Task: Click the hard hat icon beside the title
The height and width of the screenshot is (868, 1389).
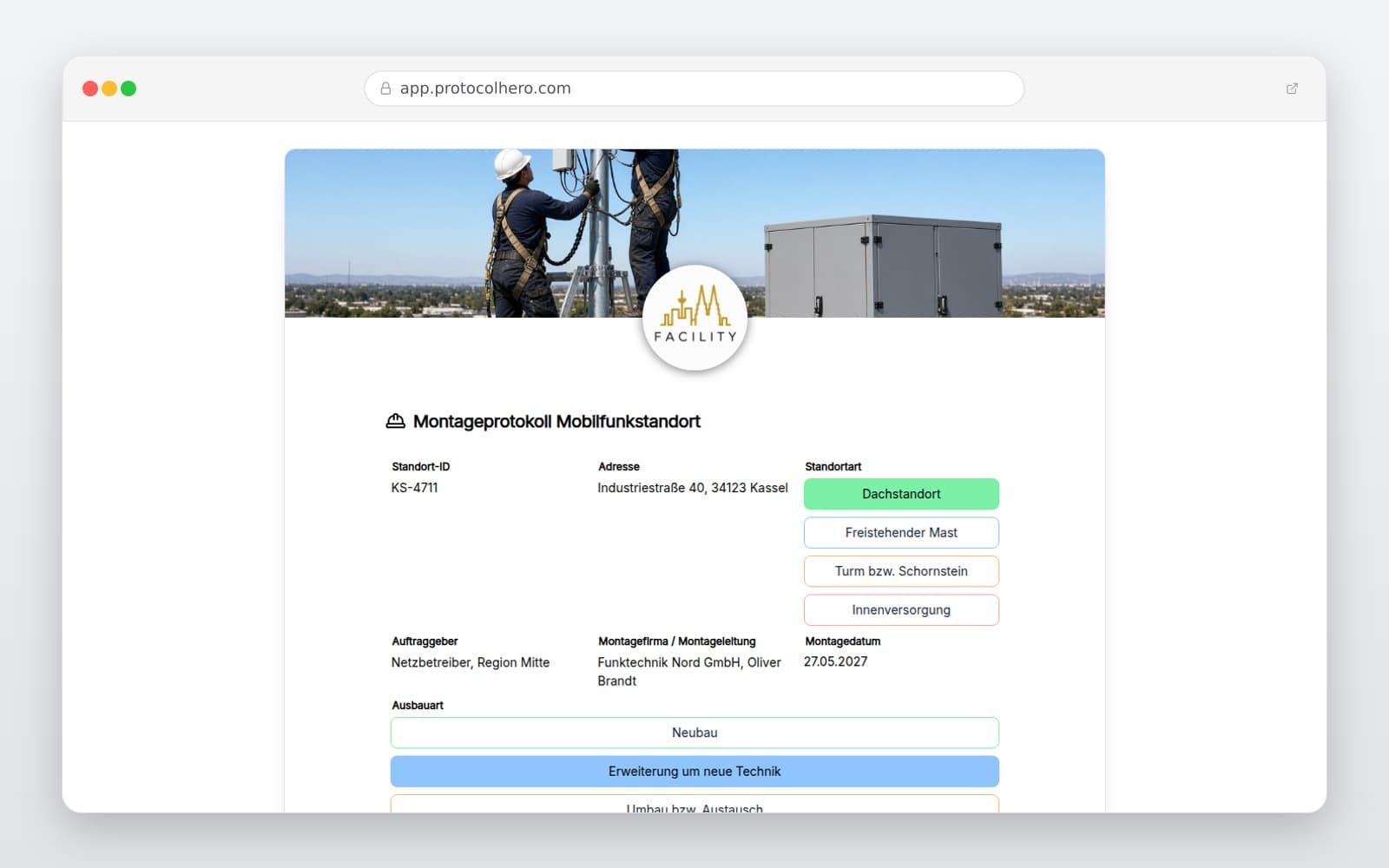Action: [x=395, y=421]
